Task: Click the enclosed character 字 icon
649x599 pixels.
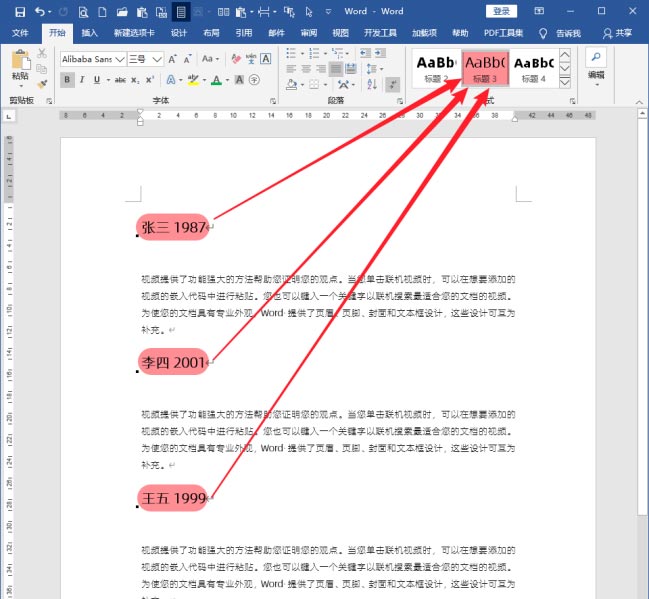Action: pos(255,80)
